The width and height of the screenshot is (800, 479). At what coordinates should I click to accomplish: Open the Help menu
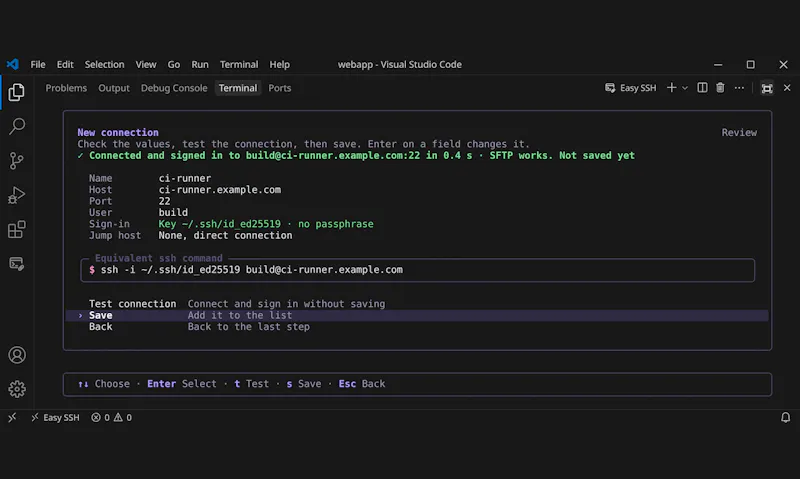(279, 64)
